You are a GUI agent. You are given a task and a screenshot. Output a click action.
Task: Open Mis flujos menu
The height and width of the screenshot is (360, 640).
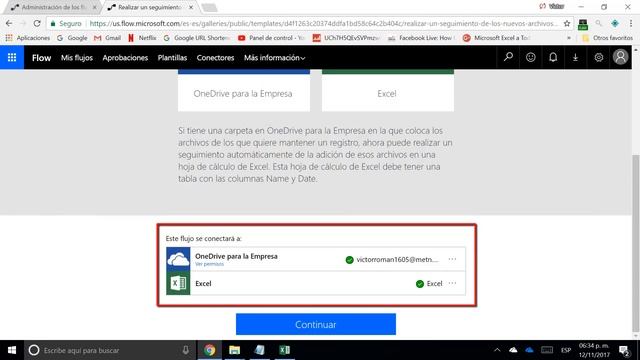[77, 58]
